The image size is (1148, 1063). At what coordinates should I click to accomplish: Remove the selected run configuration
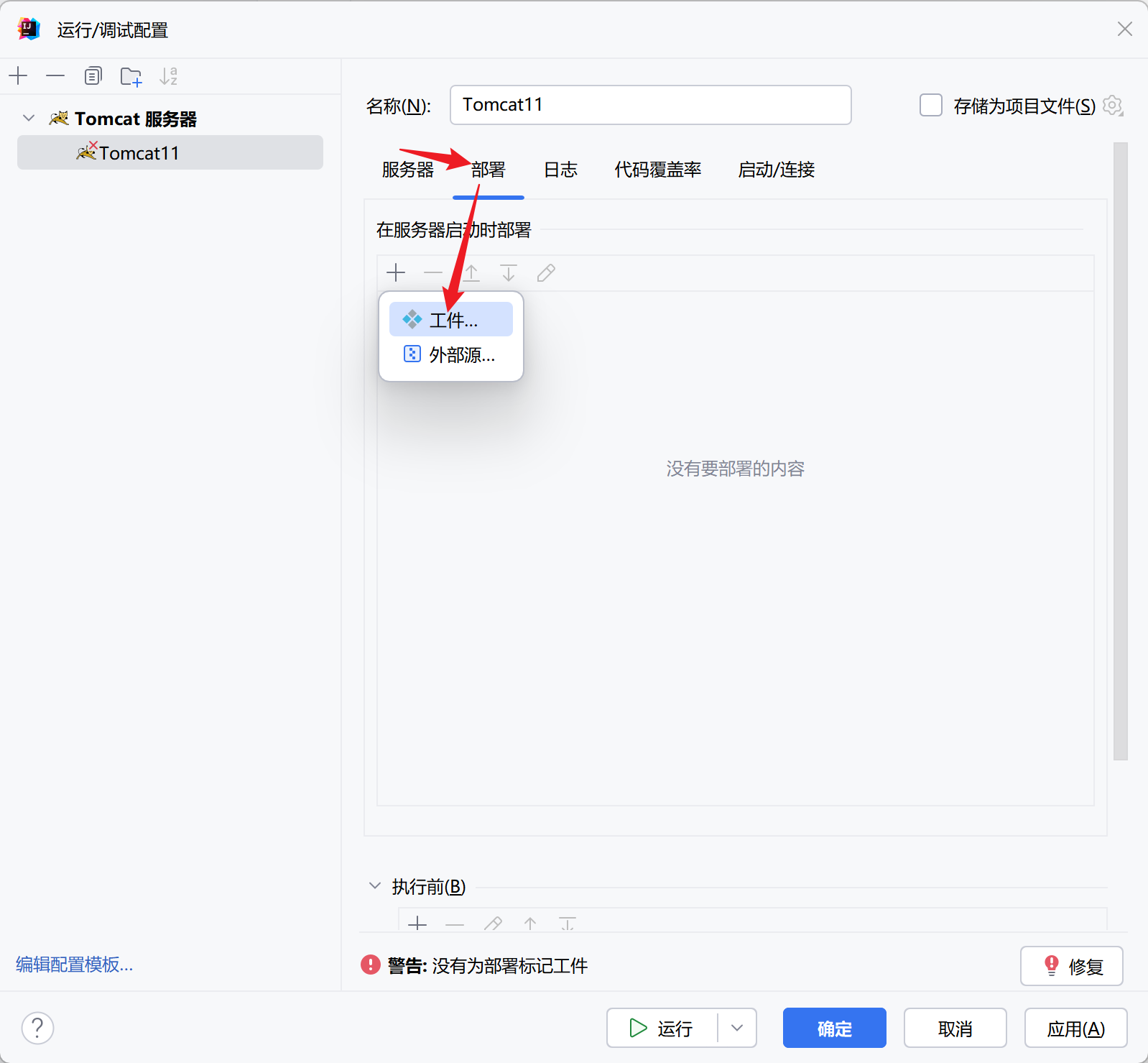point(55,75)
